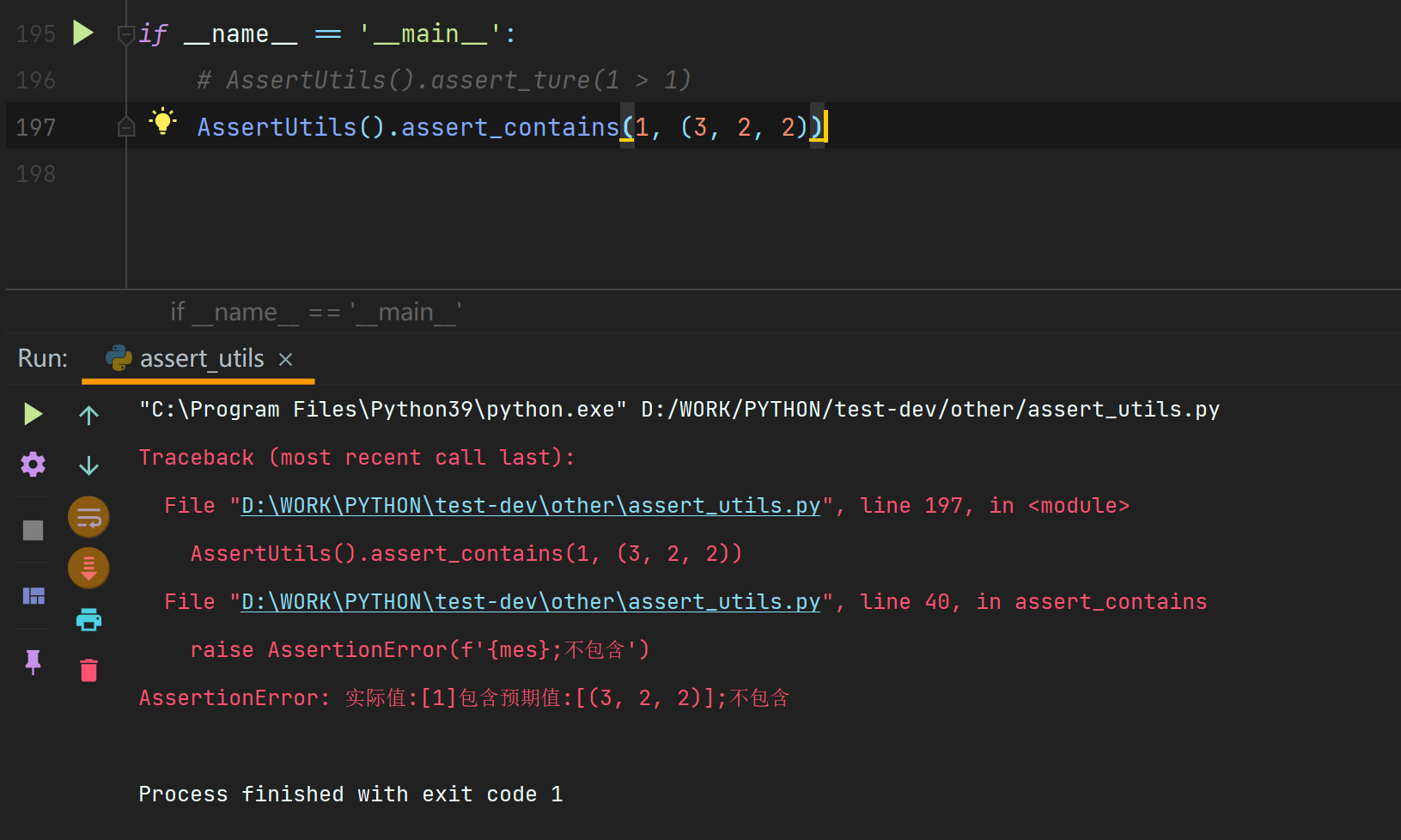Navigate up the stack trace
This screenshot has width=1401, height=840.
coord(88,415)
